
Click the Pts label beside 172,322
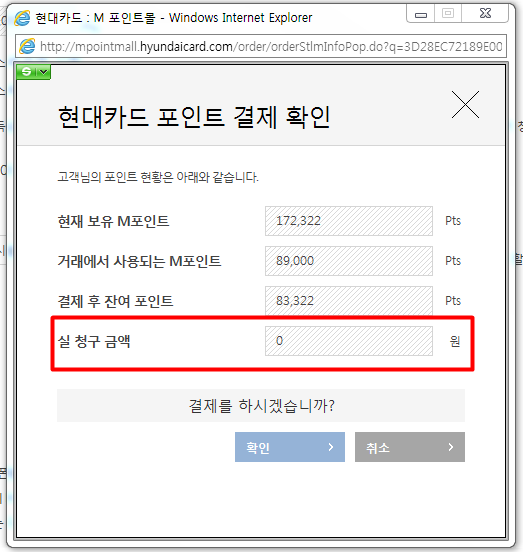453,221
